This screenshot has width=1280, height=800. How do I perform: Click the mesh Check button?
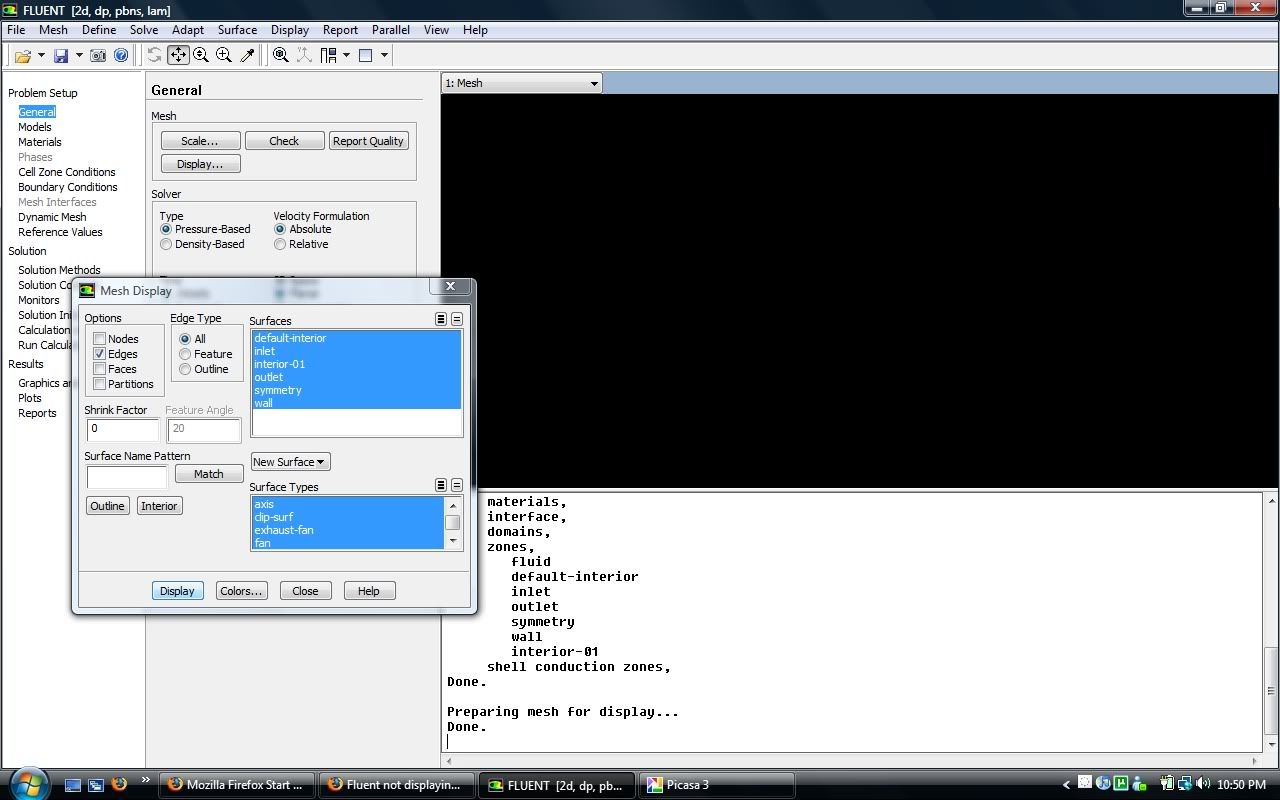[x=284, y=141]
